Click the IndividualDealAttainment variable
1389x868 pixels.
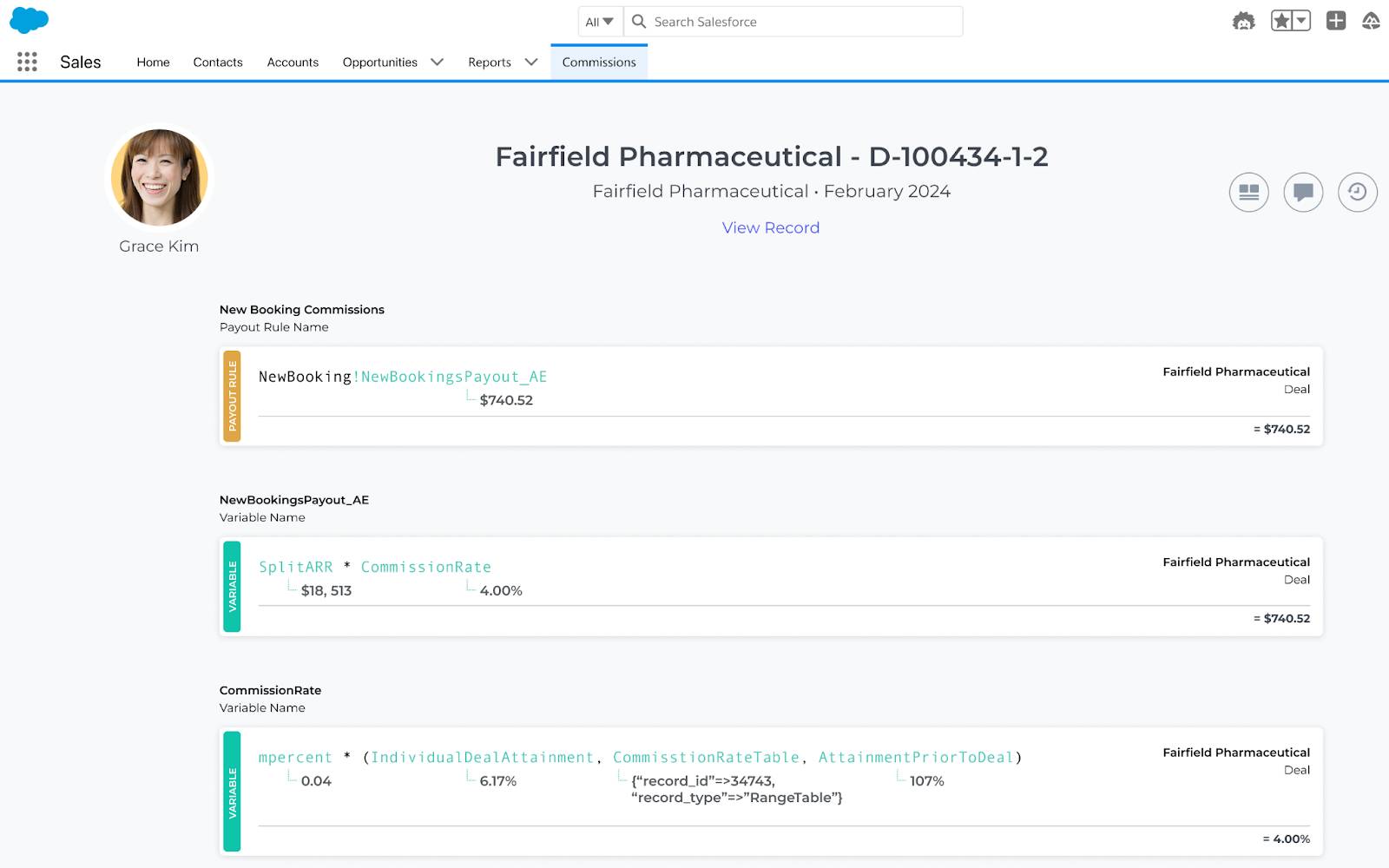coord(483,758)
